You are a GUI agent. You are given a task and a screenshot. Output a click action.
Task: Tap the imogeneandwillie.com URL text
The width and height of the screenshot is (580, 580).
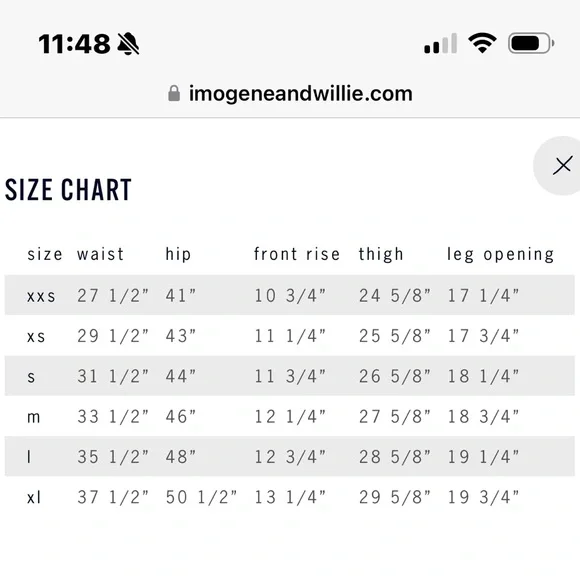[x=300, y=94]
